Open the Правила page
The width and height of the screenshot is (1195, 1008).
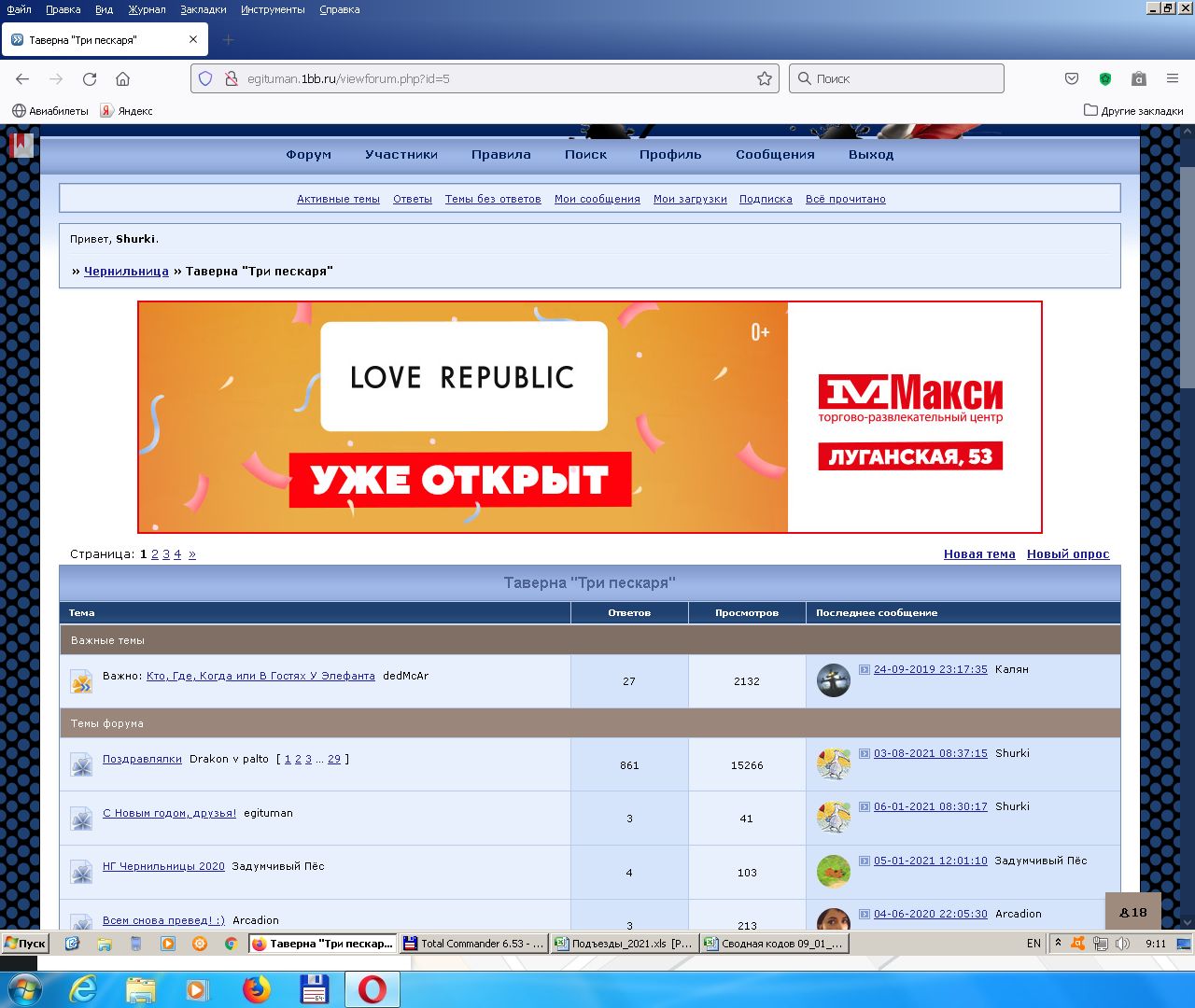click(x=501, y=155)
